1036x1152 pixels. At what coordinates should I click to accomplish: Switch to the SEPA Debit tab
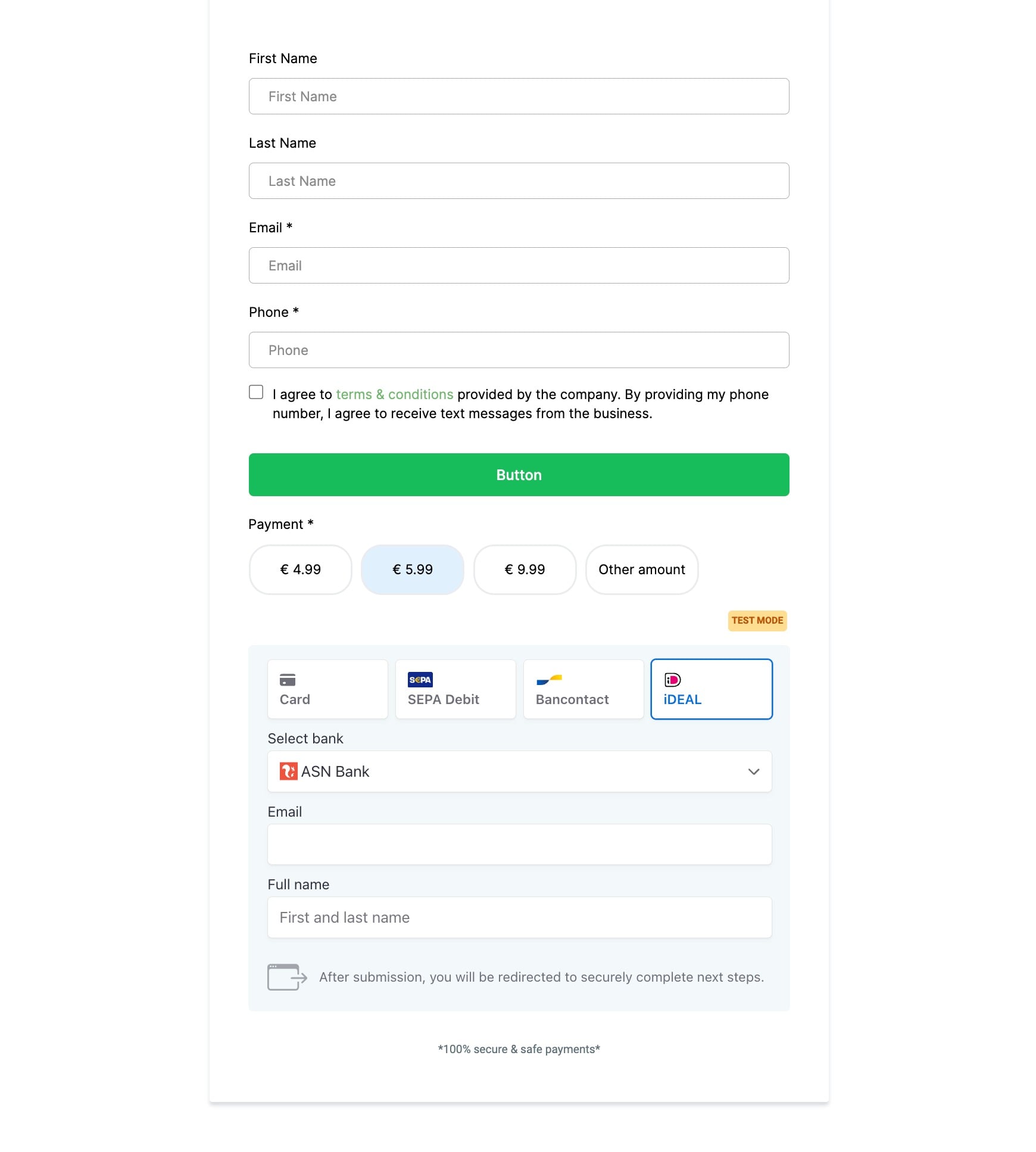coord(455,689)
